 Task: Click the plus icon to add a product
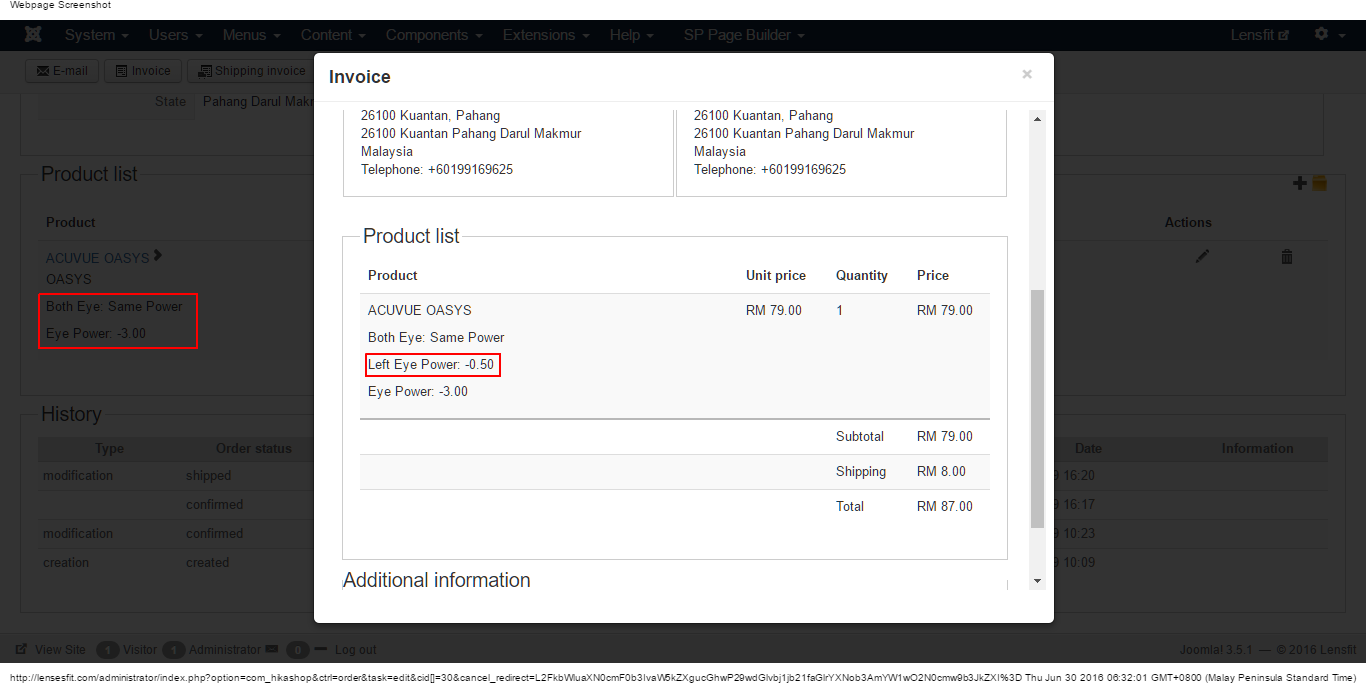[1300, 183]
